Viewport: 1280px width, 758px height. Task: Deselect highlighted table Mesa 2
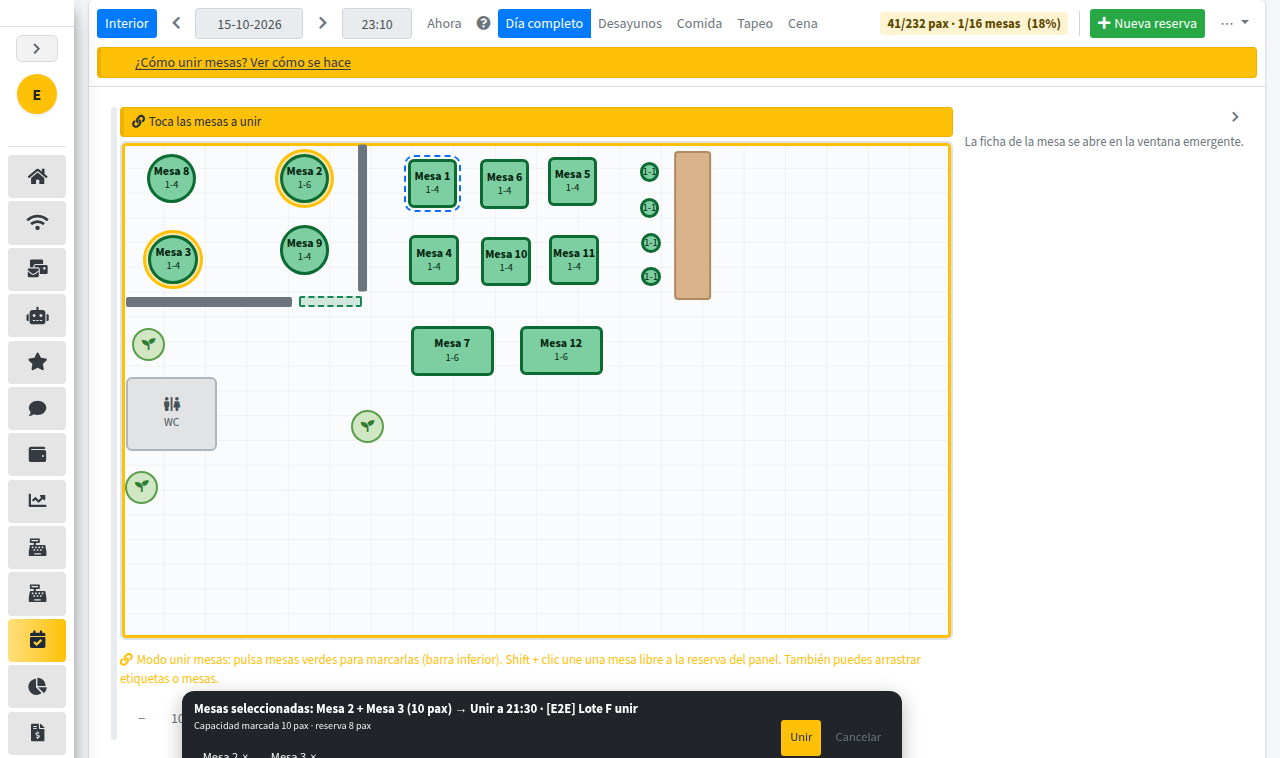[305, 178]
